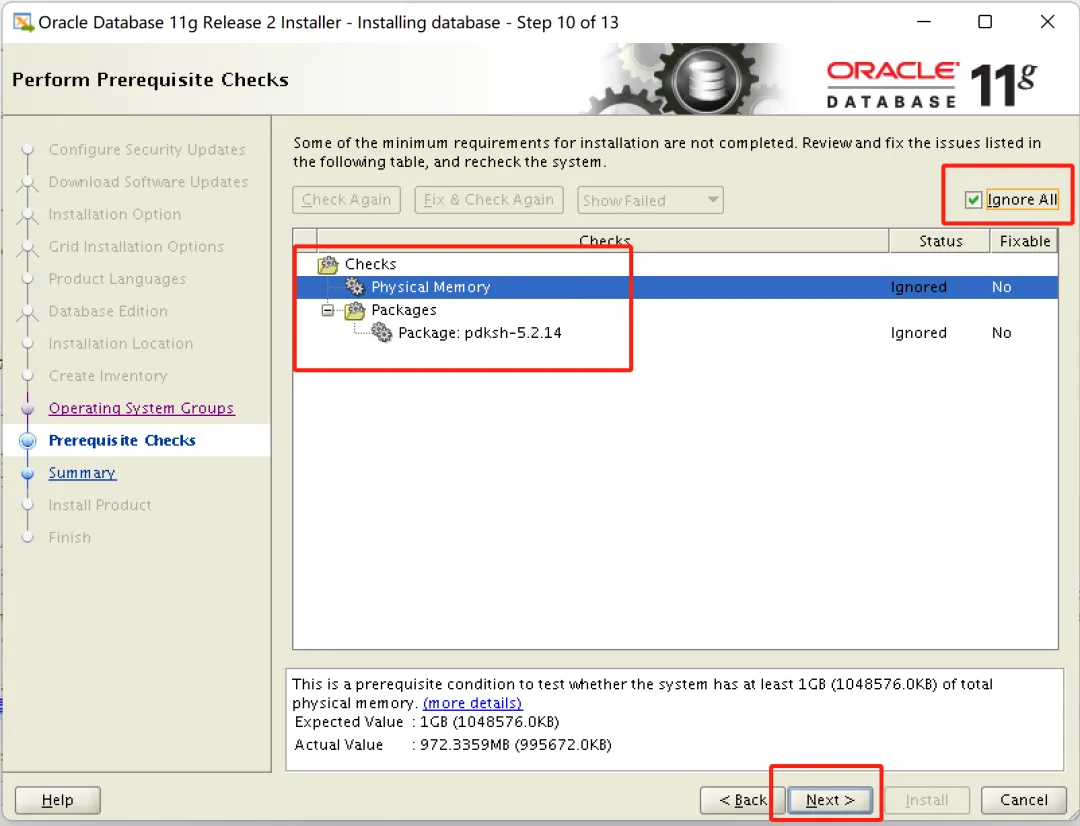1080x826 pixels.
Task: Click Fixable No value for Physical Memory
Action: [x=1001, y=287]
